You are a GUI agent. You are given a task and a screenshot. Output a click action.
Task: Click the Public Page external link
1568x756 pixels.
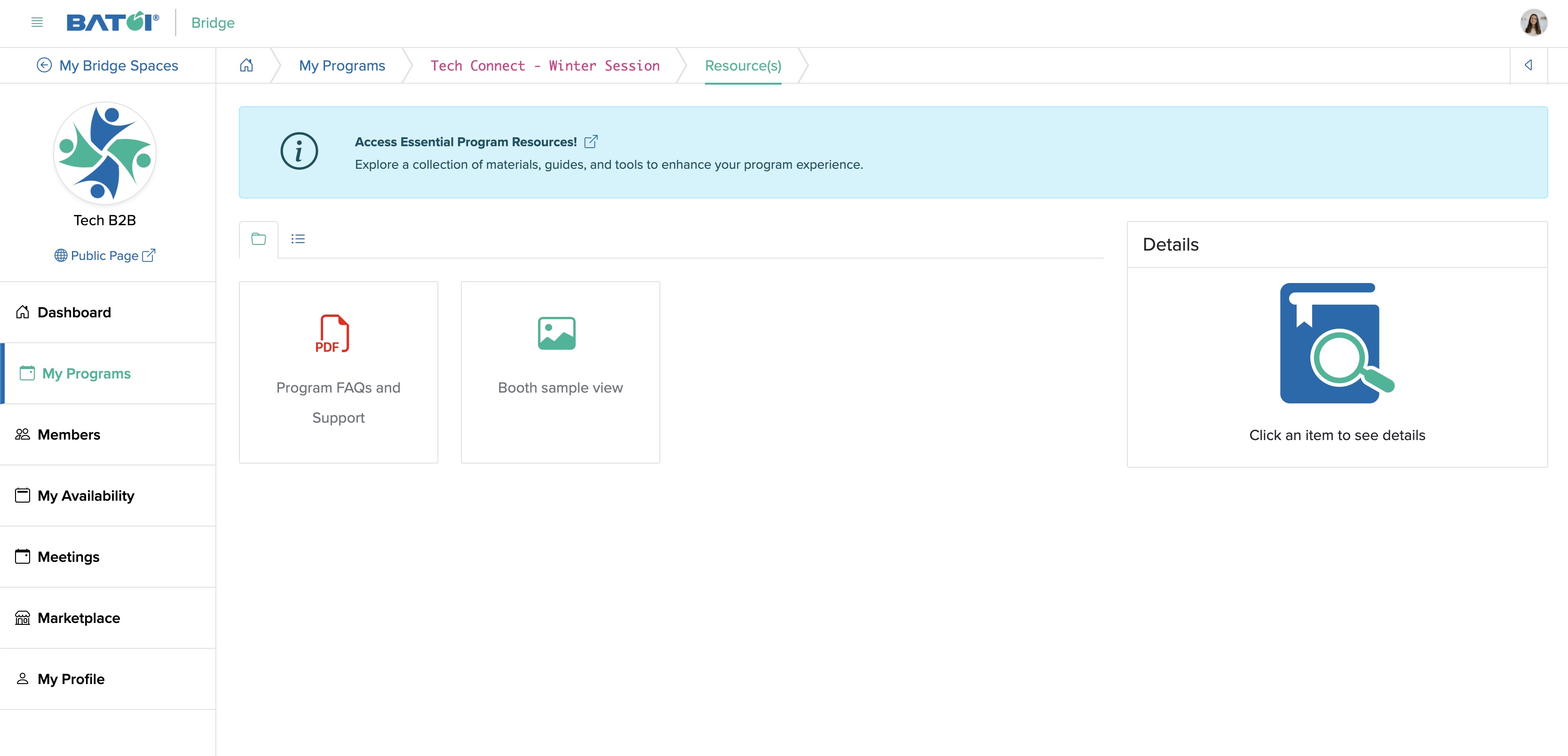(105, 255)
